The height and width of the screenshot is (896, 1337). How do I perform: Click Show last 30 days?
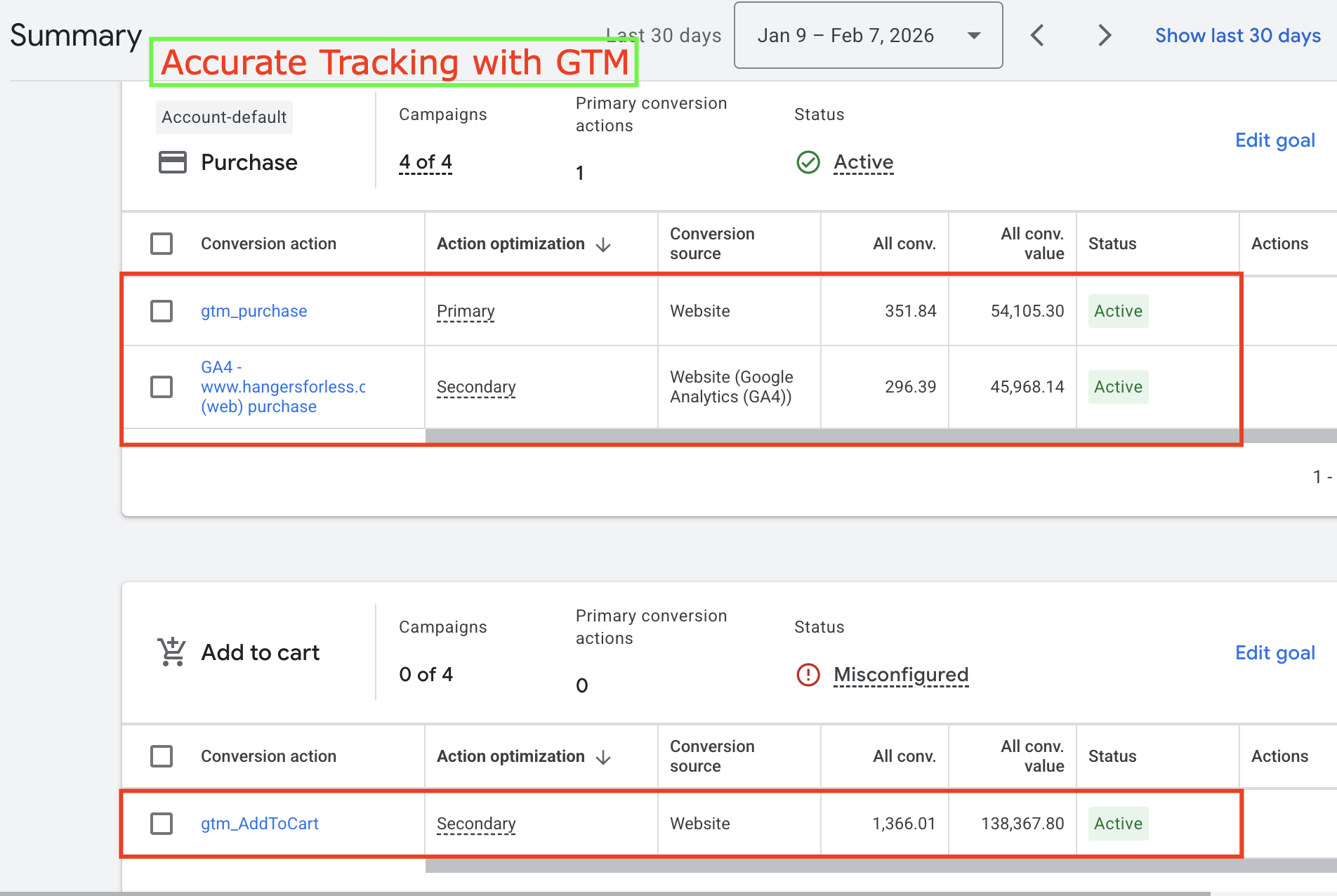(1237, 35)
